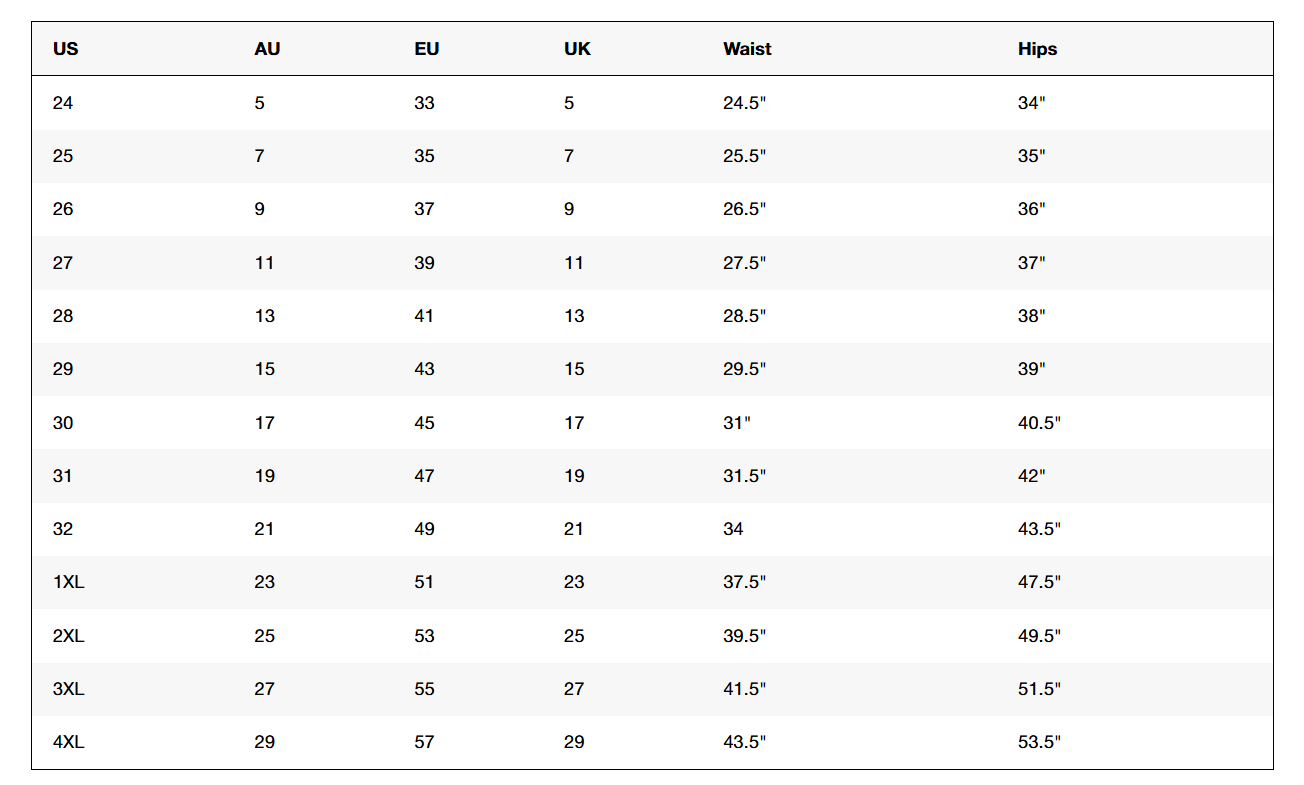This screenshot has width=1304, height=785.
Task: Select the 31.5" waist measurement
Action: point(744,476)
